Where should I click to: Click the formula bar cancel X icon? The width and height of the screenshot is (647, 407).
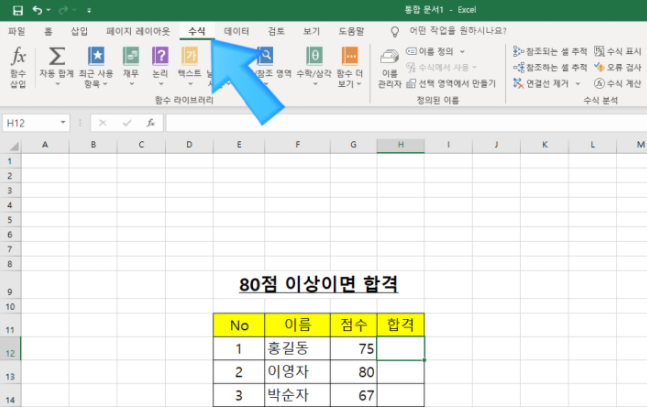coord(103,123)
